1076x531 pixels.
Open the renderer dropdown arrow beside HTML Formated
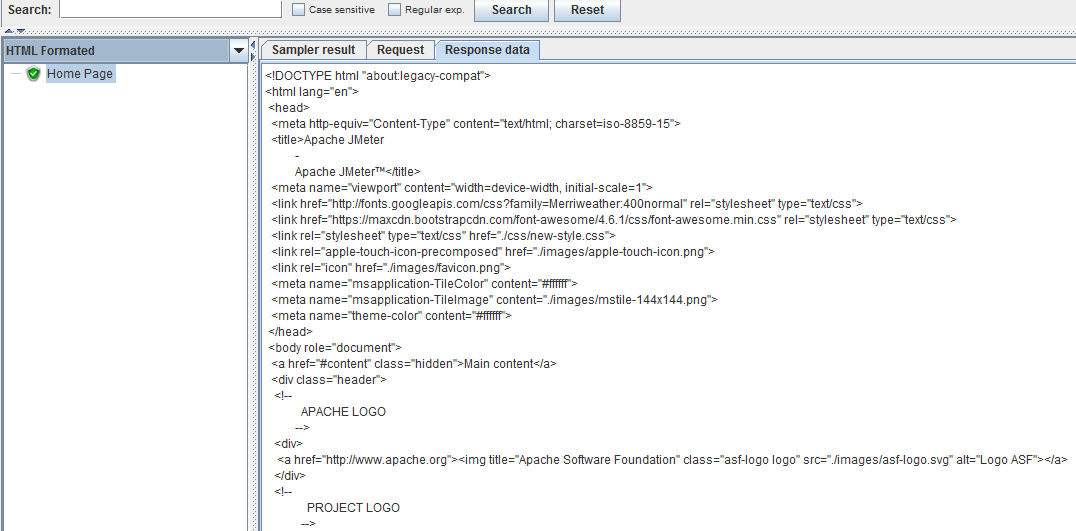[238, 50]
